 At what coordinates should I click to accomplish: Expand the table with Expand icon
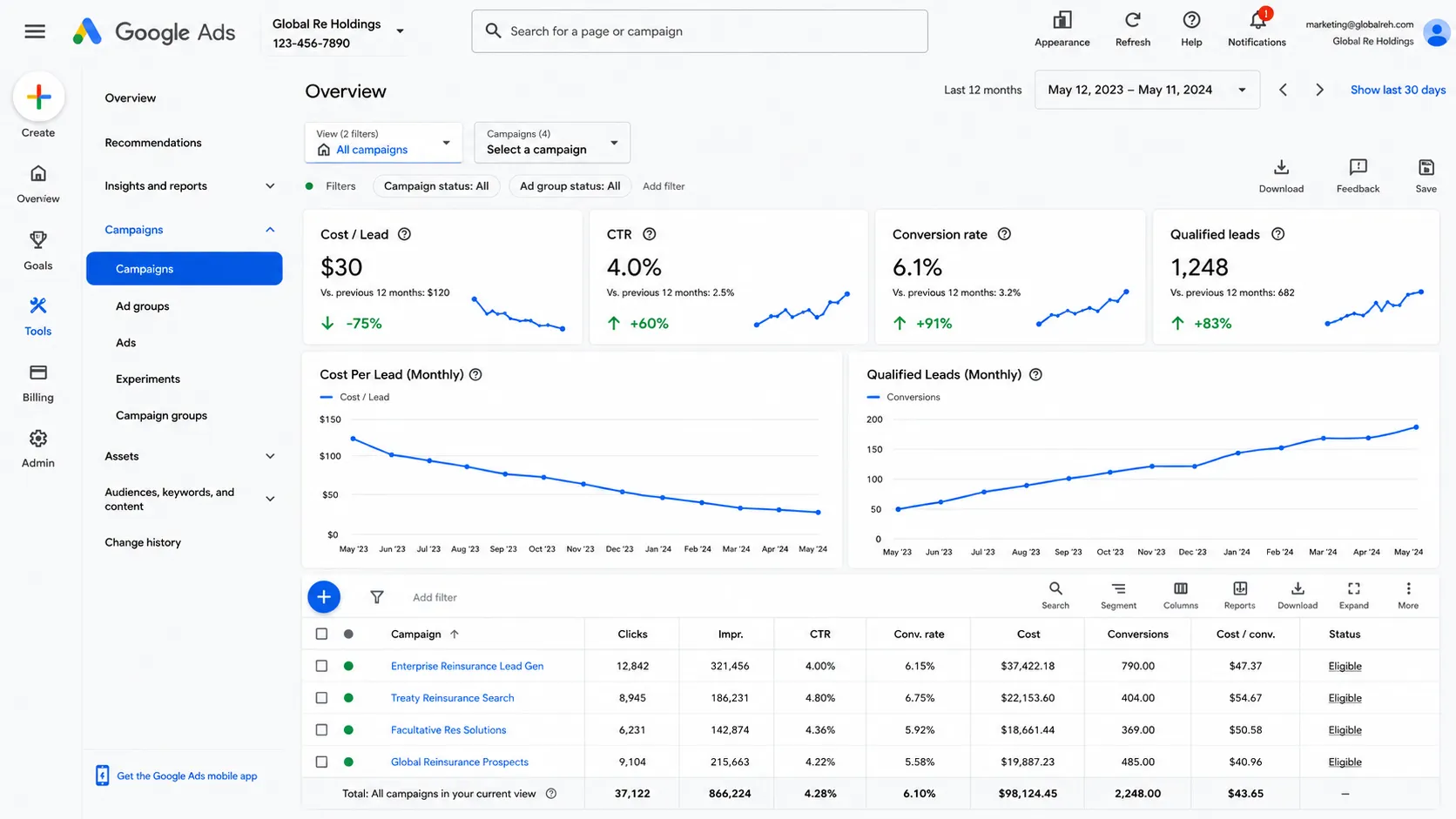pyautogui.click(x=1353, y=589)
